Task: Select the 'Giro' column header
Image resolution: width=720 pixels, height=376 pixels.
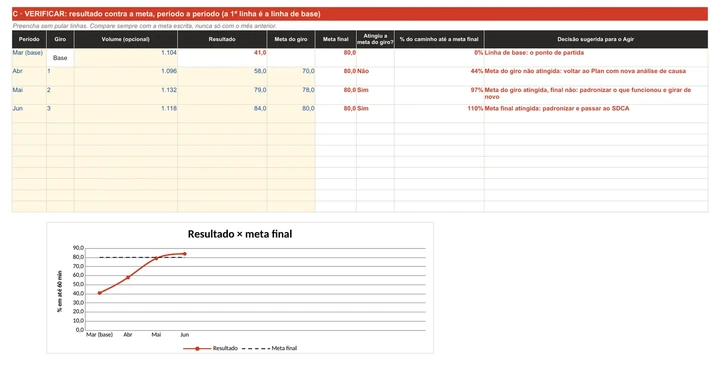Action: 60,39
